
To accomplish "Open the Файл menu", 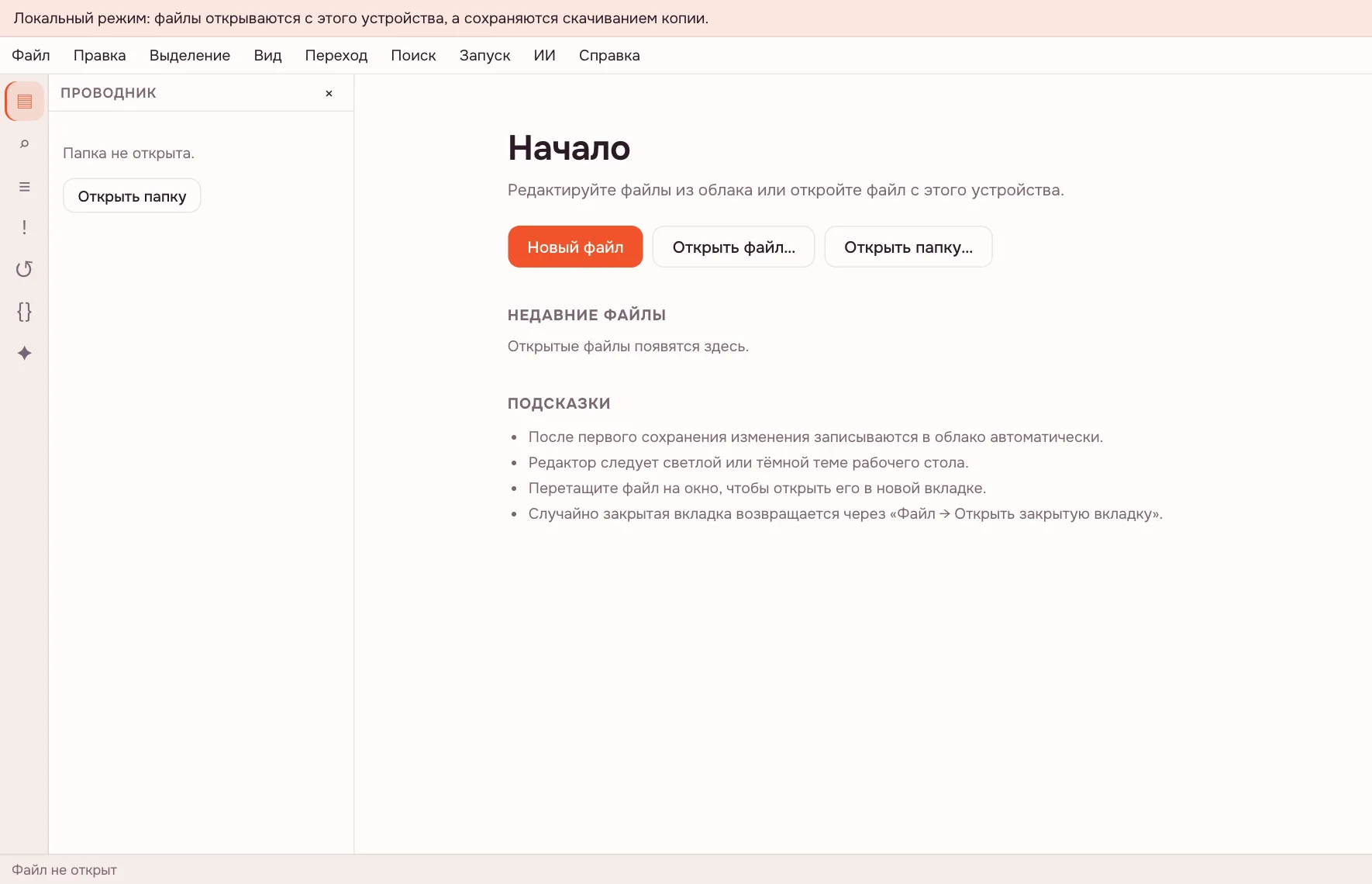I will 31,56.
